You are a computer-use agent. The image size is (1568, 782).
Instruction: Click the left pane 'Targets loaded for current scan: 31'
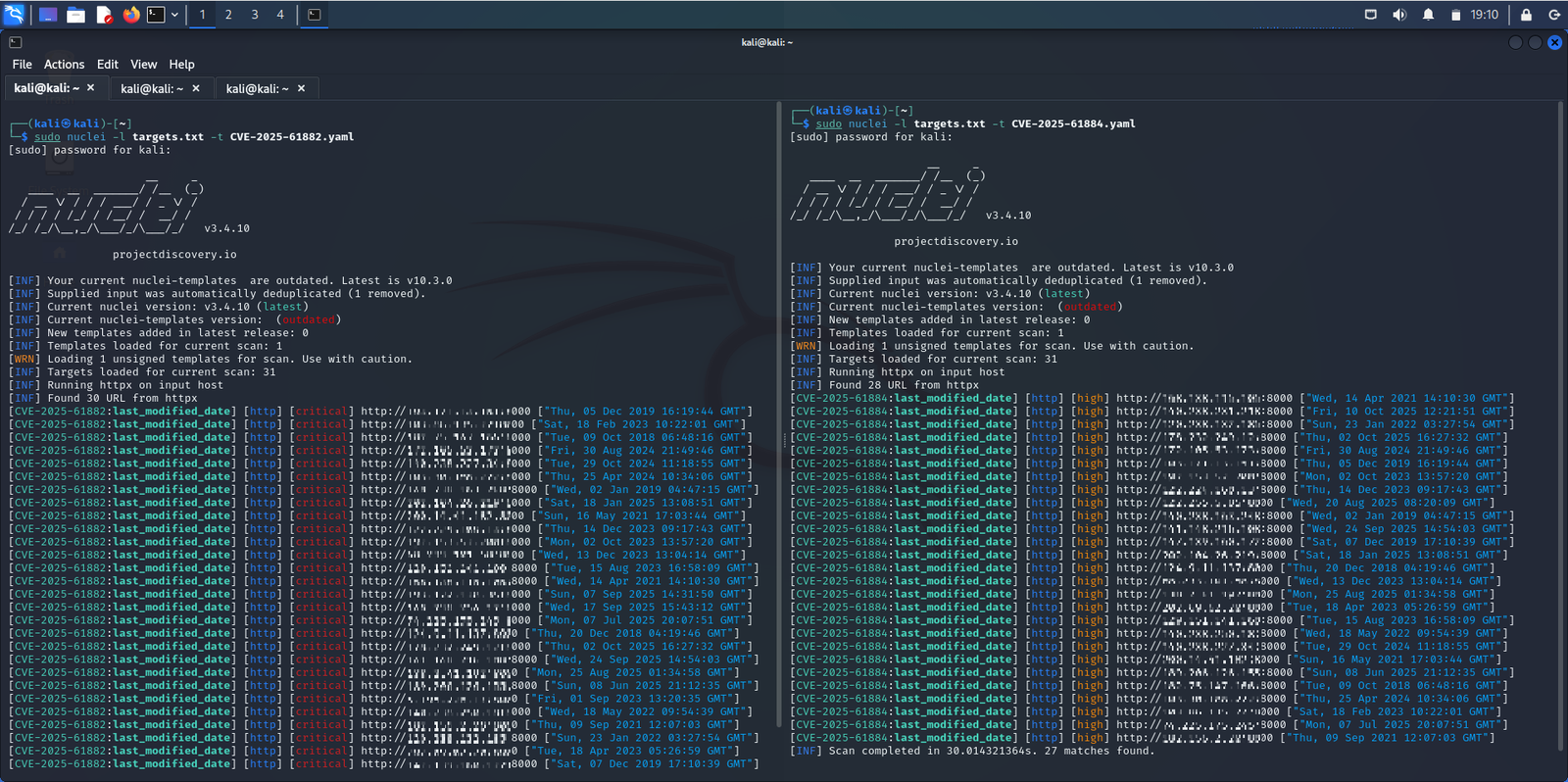click(x=162, y=372)
